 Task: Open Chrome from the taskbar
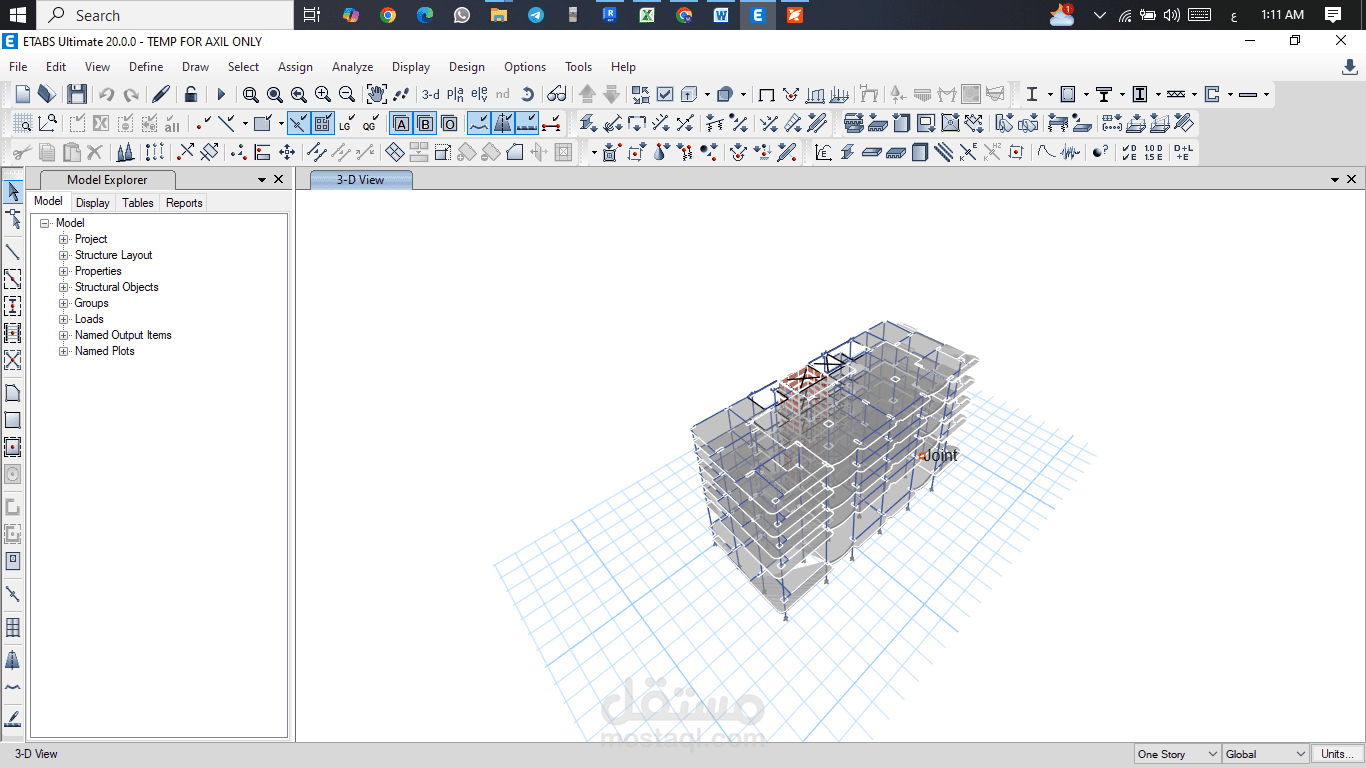(388, 15)
